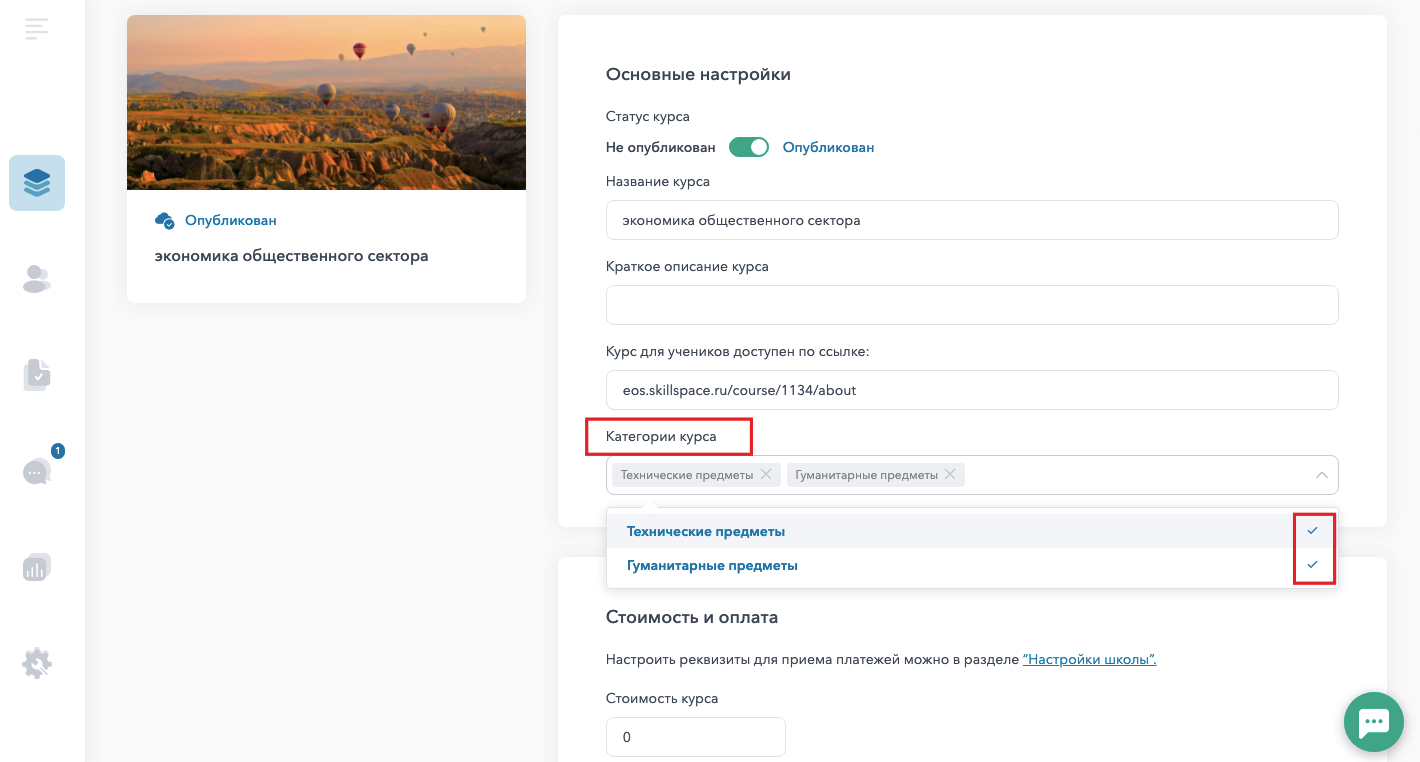The image size is (1420, 762).
Task: Click the Основные настройки heading
Action: (698, 74)
